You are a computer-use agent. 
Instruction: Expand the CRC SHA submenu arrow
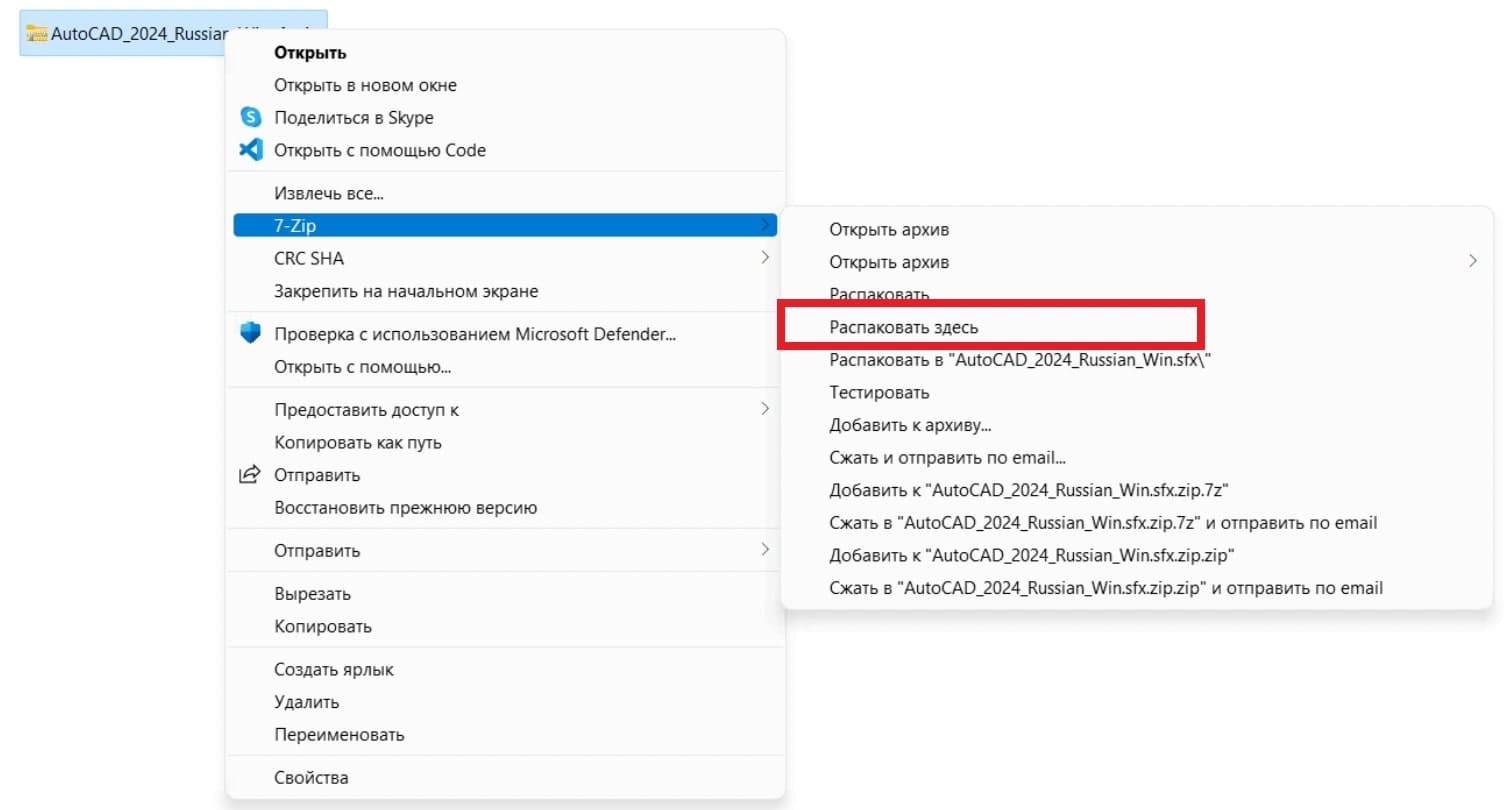click(765, 258)
